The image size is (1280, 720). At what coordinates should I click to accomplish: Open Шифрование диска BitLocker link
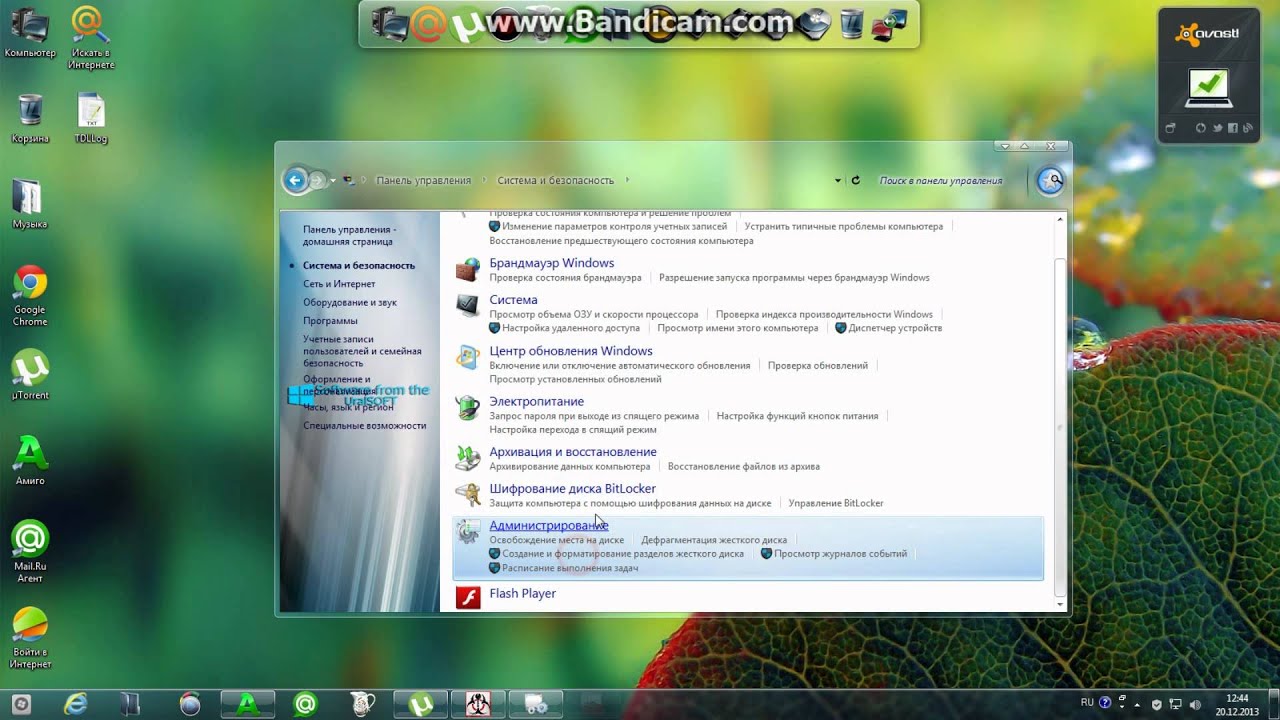(573, 489)
